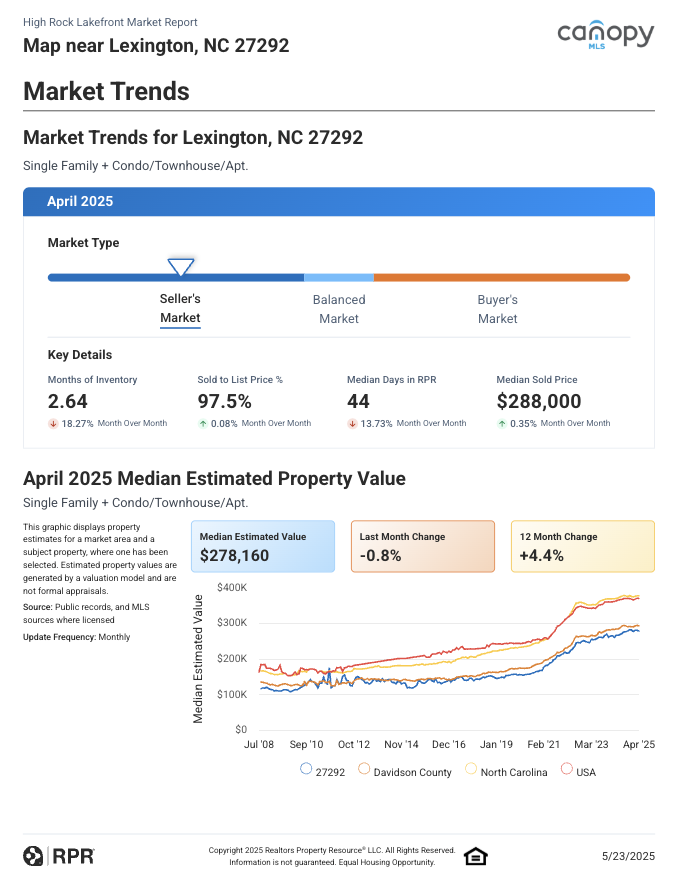The height and width of the screenshot is (878, 676).
Task: Toggle the 27292 legend circle
Action: (x=305, y=770)
